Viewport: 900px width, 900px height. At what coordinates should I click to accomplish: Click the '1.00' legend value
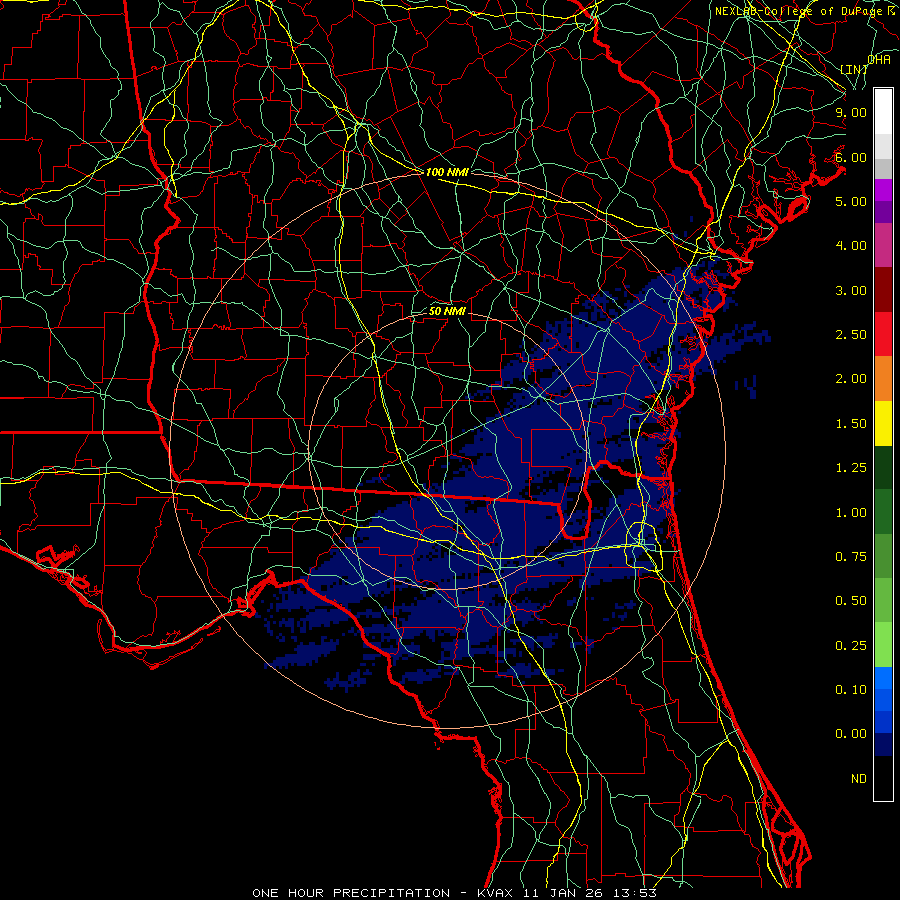click(x=851, y=513)
